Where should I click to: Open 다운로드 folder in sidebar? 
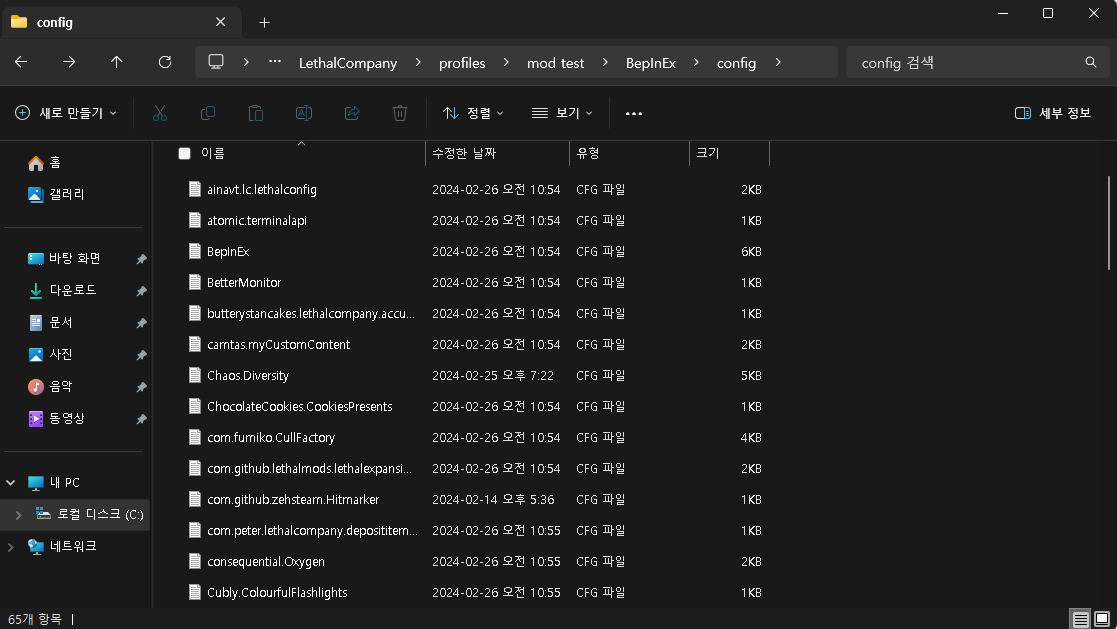[x=73, y=291]
